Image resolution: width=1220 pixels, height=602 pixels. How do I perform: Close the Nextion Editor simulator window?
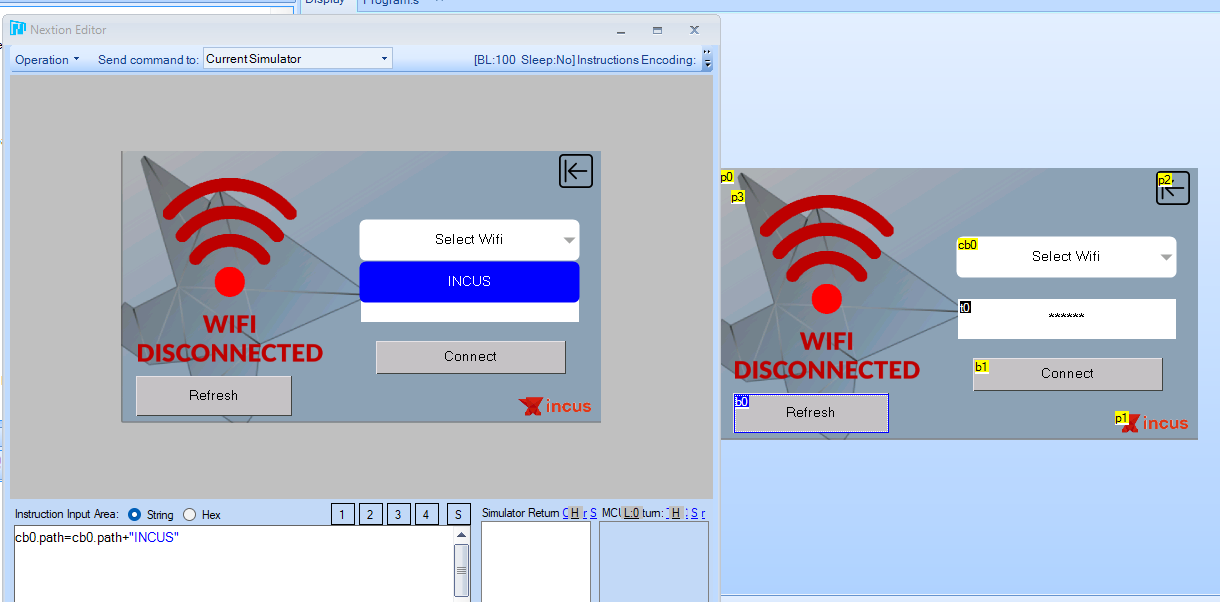click(x=694, y=30)
